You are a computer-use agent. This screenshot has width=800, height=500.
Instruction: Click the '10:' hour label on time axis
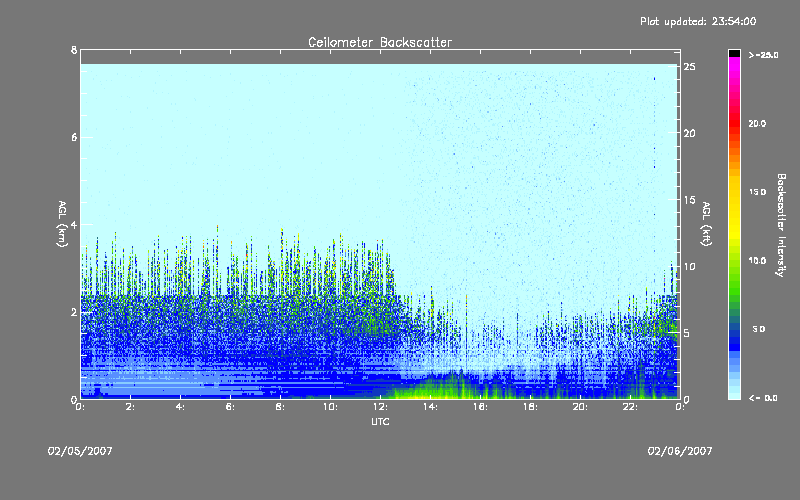(331, 407)
